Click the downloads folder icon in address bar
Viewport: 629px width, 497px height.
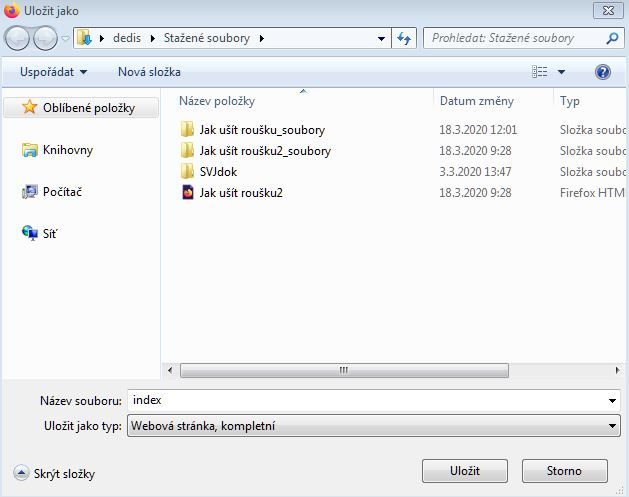coord(84,38)
